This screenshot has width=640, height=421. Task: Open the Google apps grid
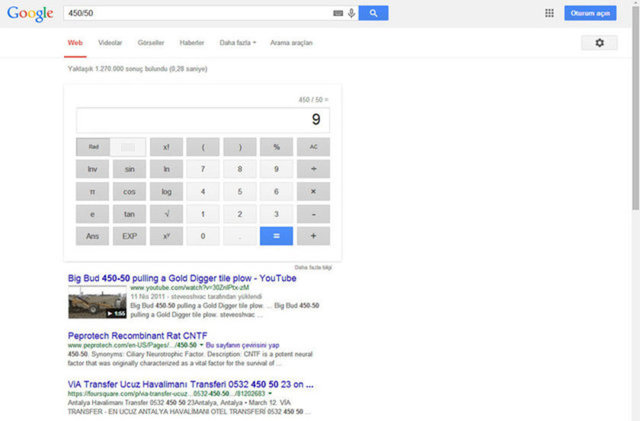click(549, 13)
